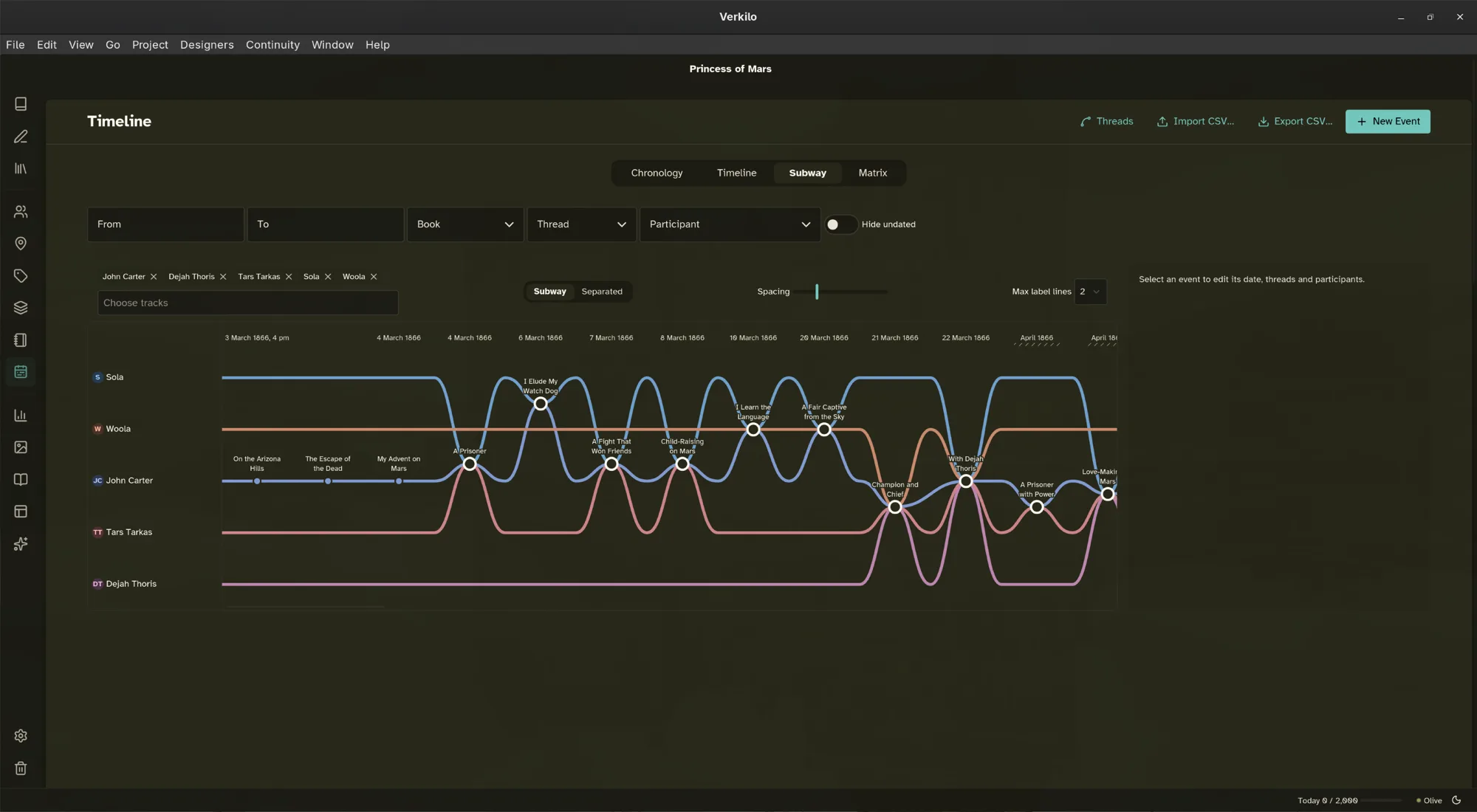Select the Separated layout option
The image size is (1477, 812).
[602, 292]
